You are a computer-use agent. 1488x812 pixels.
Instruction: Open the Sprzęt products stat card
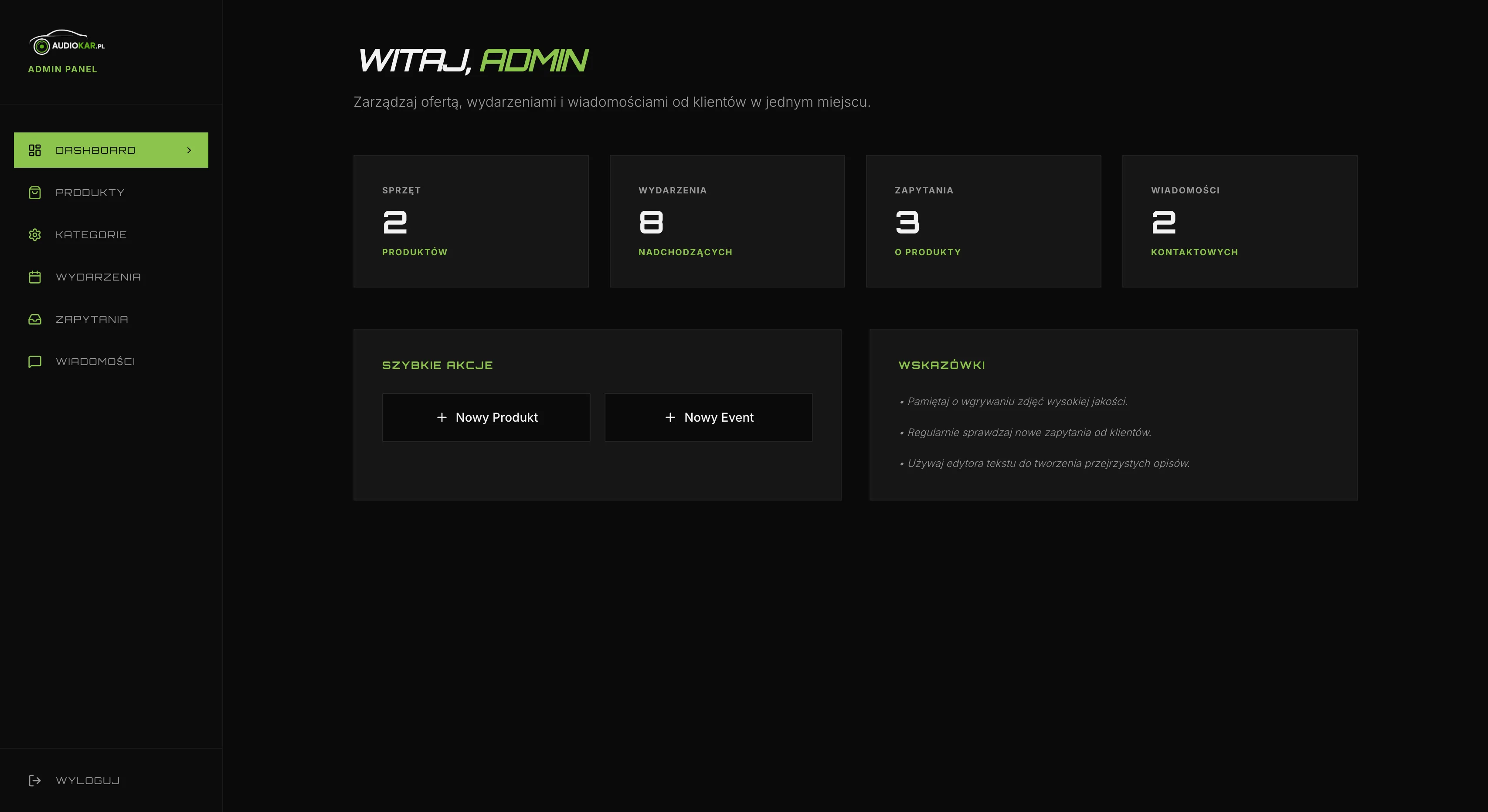[x=471, y=221]
